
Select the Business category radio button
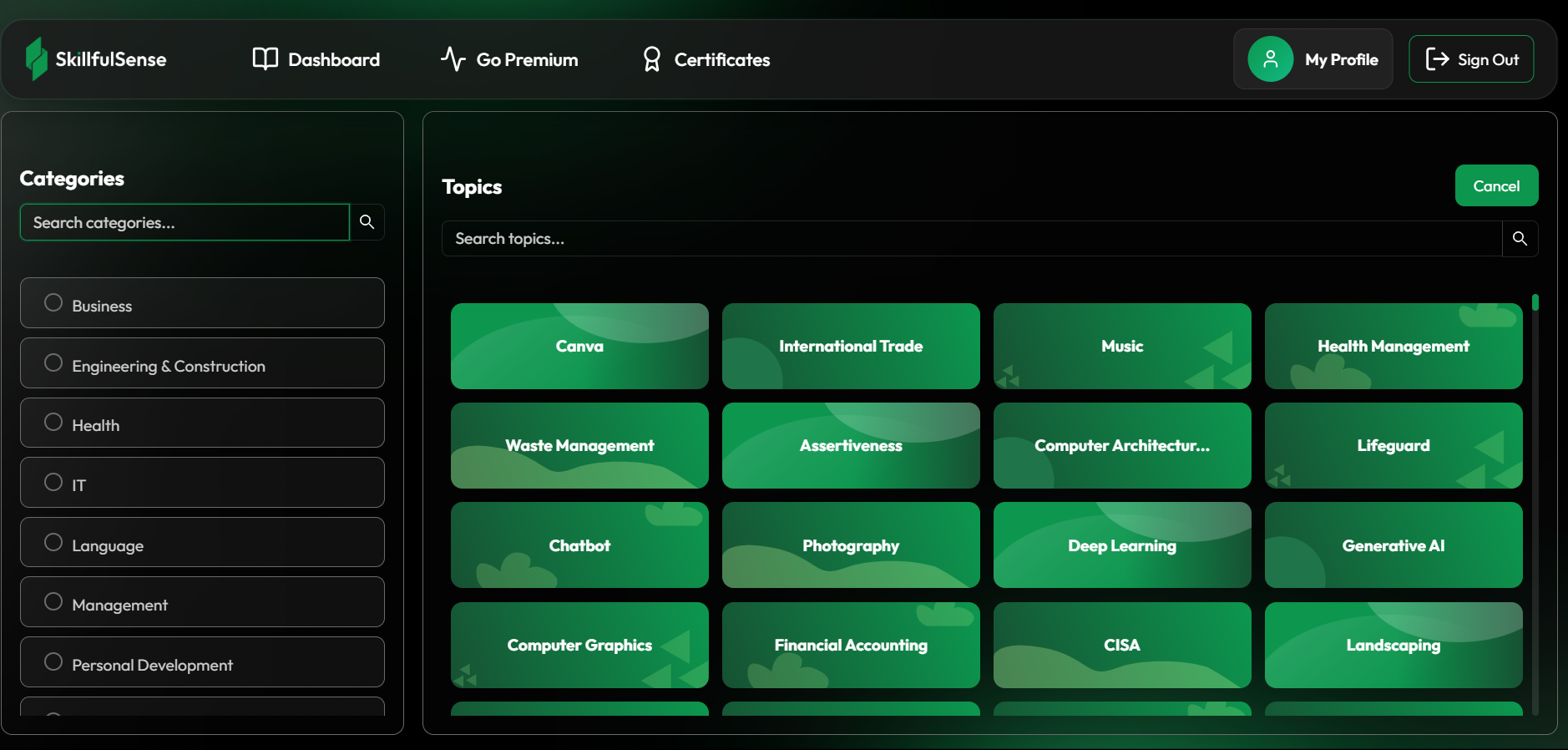(x=53, y=302)
